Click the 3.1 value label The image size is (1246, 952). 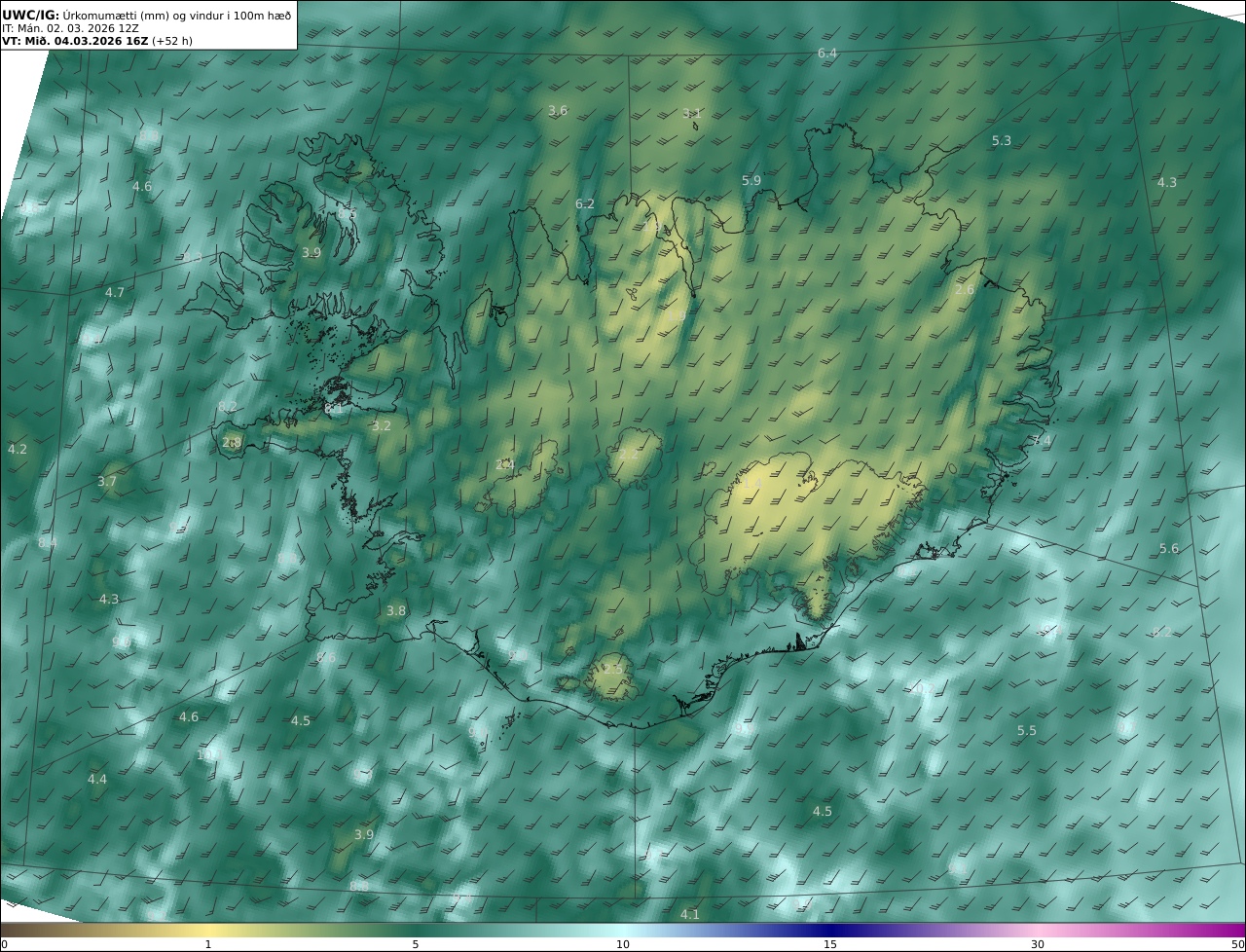coord(692,114)
